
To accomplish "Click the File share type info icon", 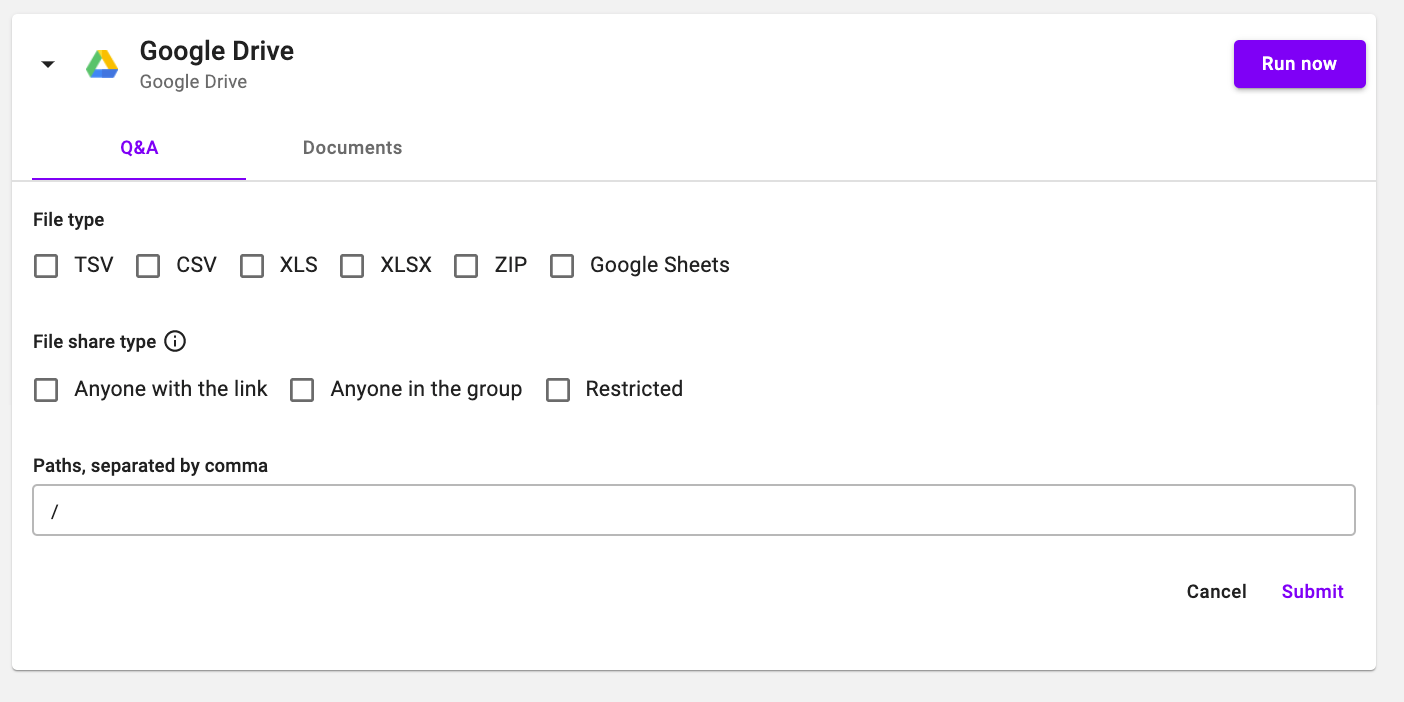I will [x=175, y=341].
